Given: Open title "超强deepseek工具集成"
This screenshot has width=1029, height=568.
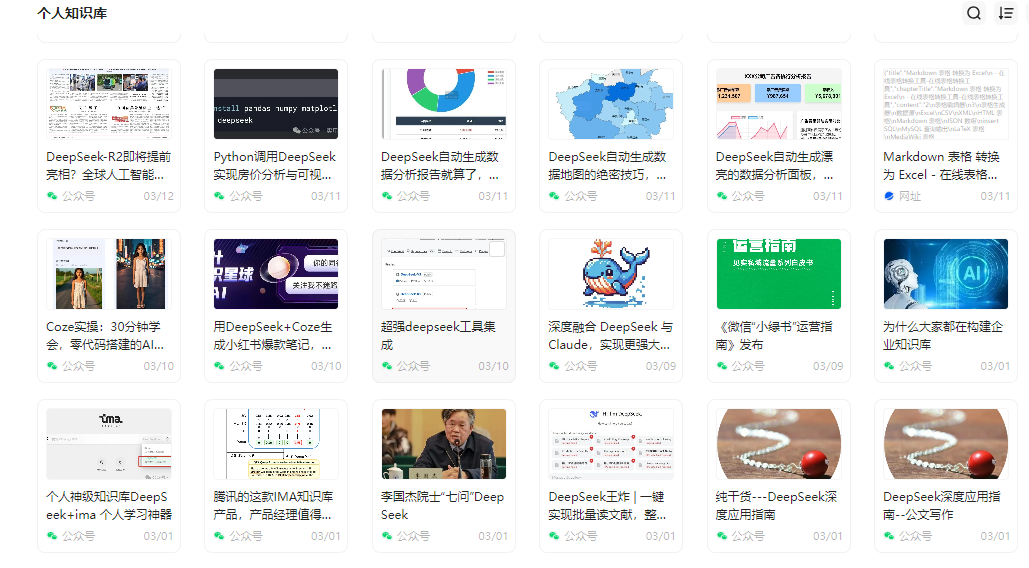Looking at the screenshot, I should coord(438,336).
